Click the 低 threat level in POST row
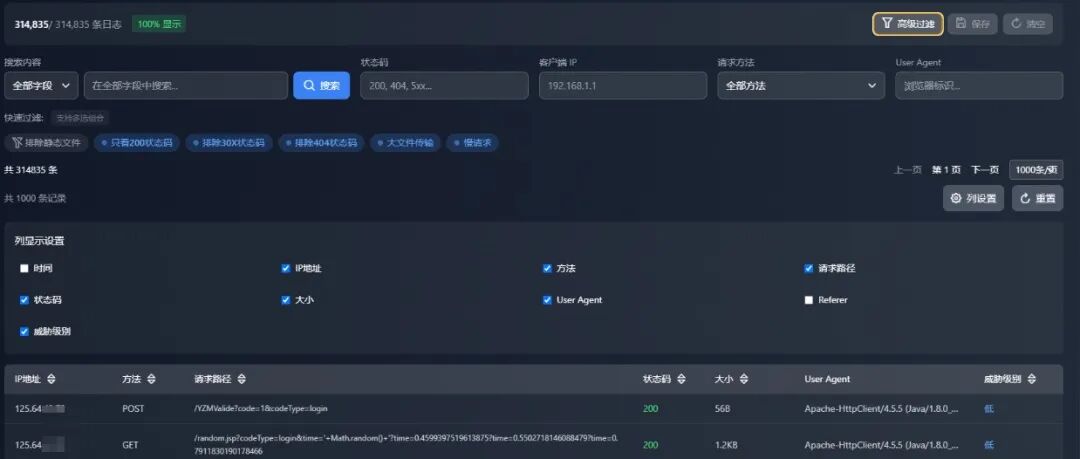 [x=989, y=409]
